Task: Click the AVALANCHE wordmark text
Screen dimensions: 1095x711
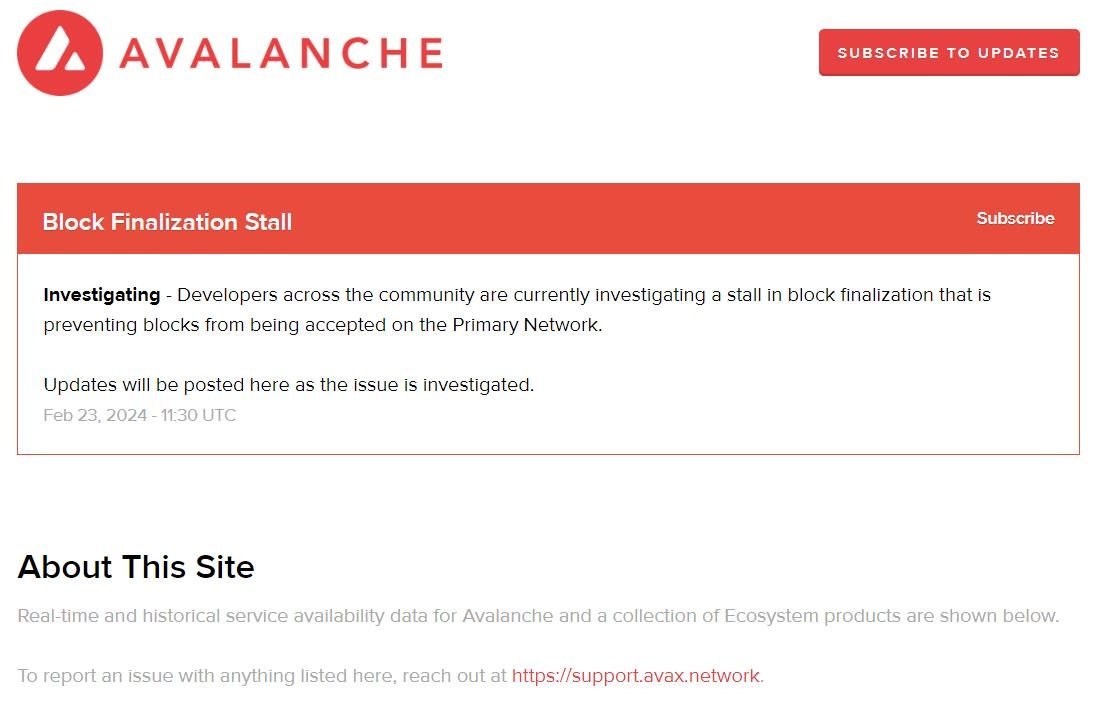Action: [281, 53]
